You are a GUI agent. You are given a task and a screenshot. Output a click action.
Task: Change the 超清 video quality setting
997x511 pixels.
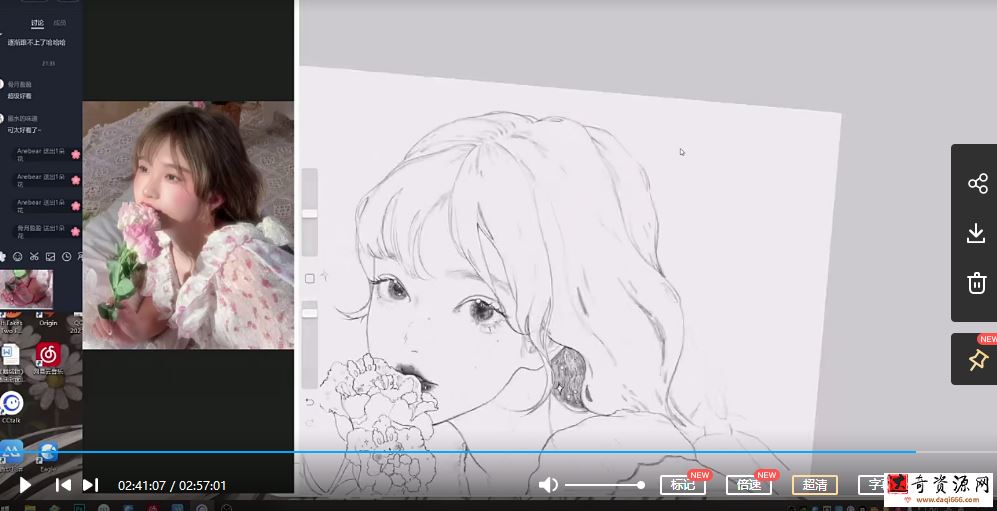pos(815,485)
